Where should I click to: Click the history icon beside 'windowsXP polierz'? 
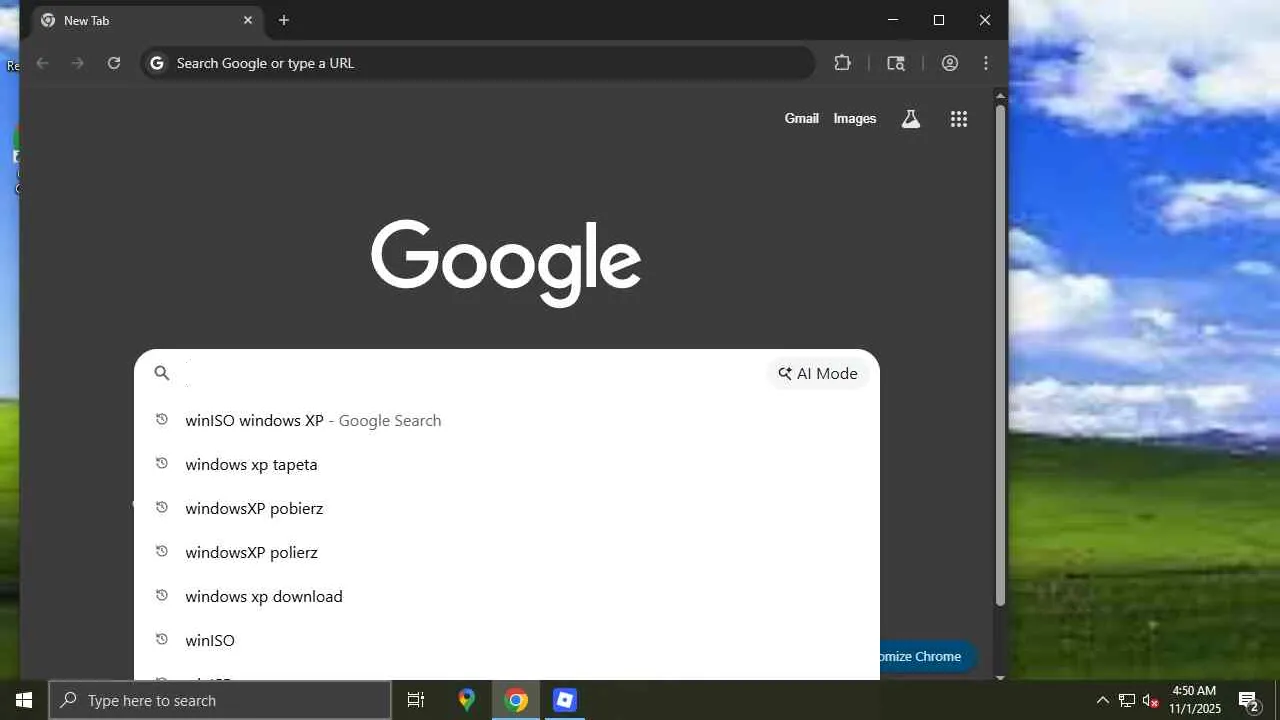162,552
